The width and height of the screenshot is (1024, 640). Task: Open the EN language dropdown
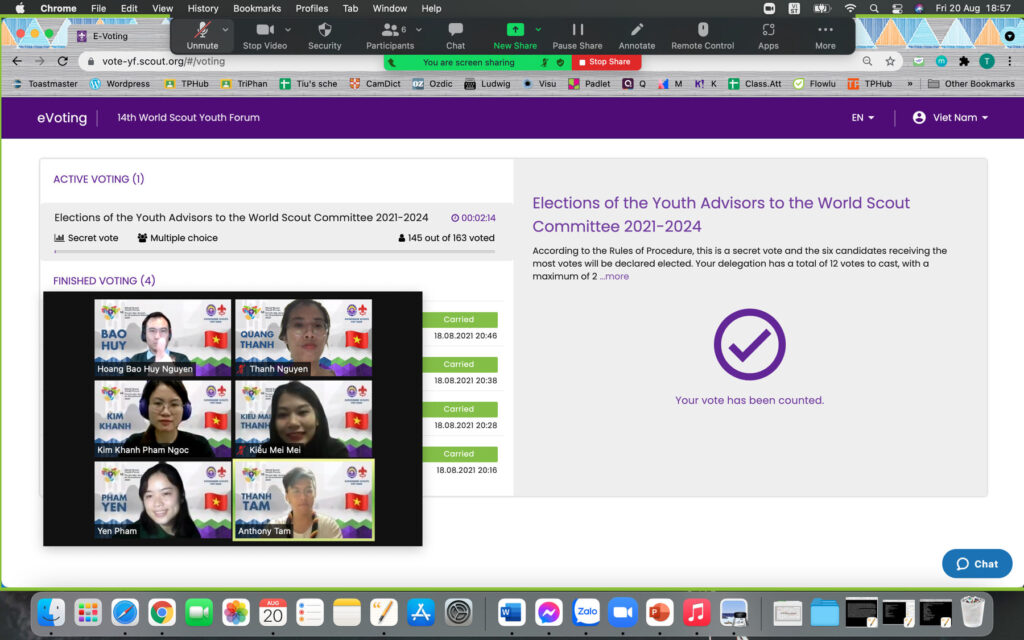[x=862, y=118]
